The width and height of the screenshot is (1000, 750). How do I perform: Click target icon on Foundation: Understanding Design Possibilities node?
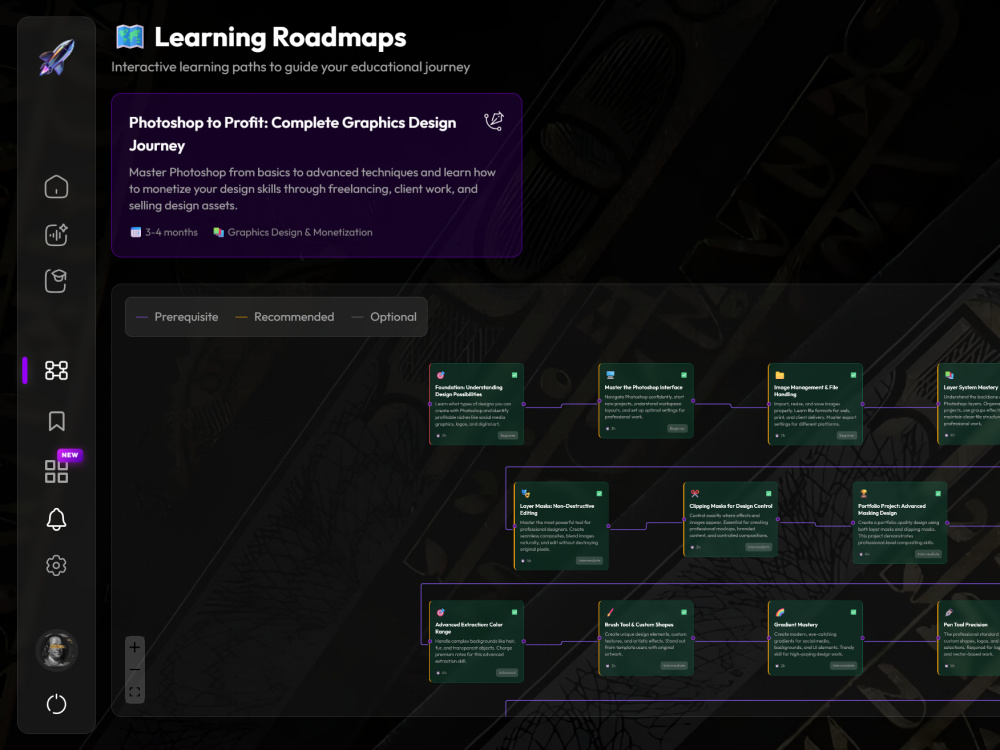tap(440, 375)
